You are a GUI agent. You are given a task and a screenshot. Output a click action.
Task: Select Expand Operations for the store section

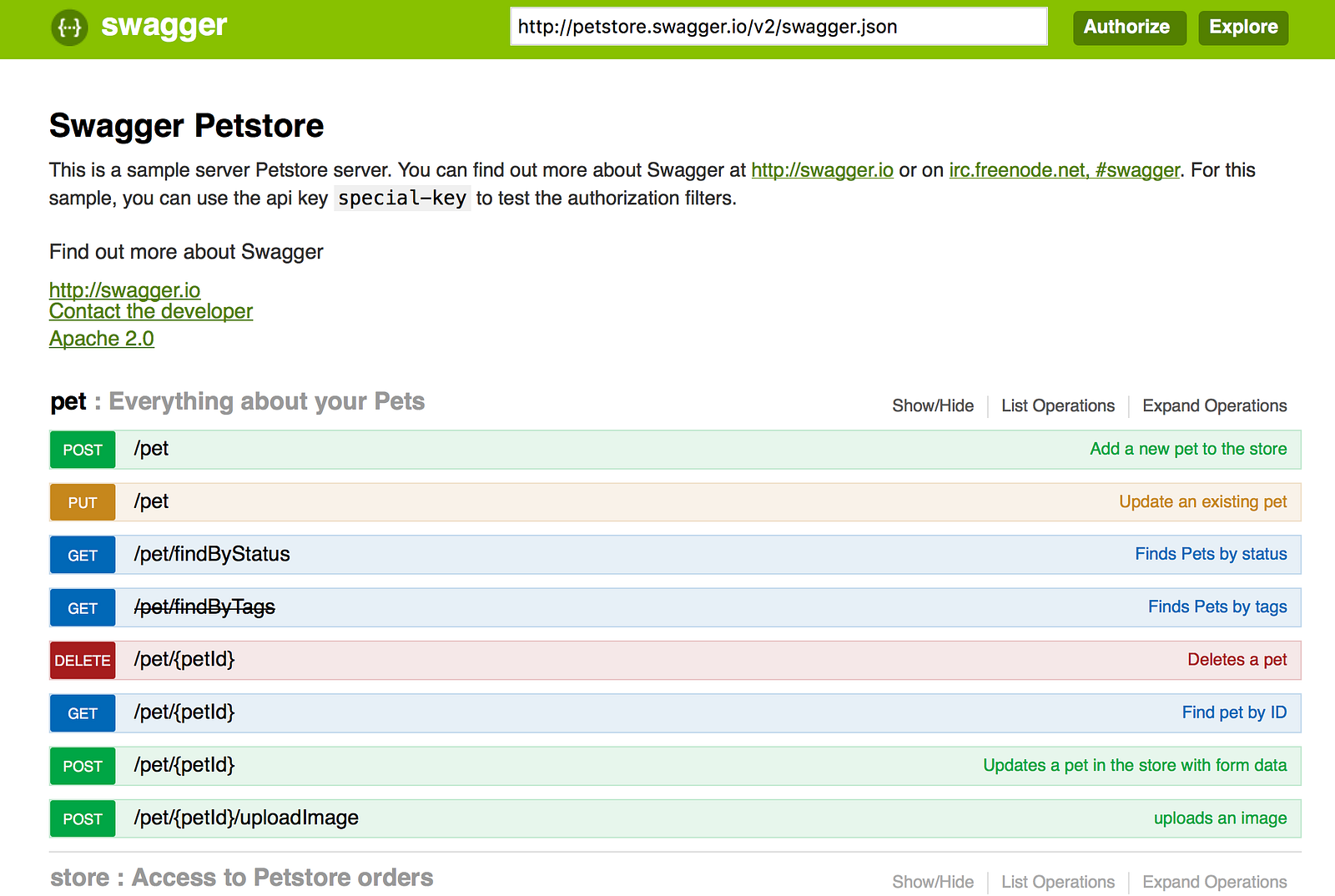(1215, 882)
